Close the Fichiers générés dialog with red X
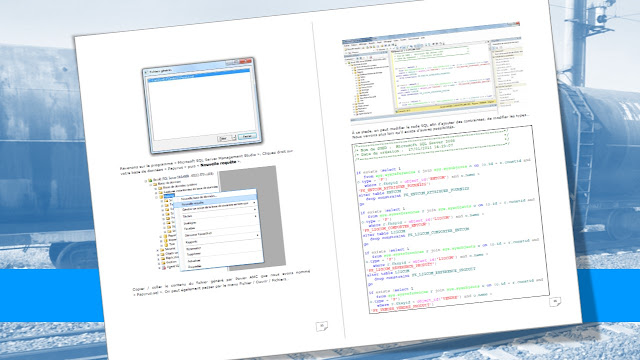The image size is (640, 360). 245,61
